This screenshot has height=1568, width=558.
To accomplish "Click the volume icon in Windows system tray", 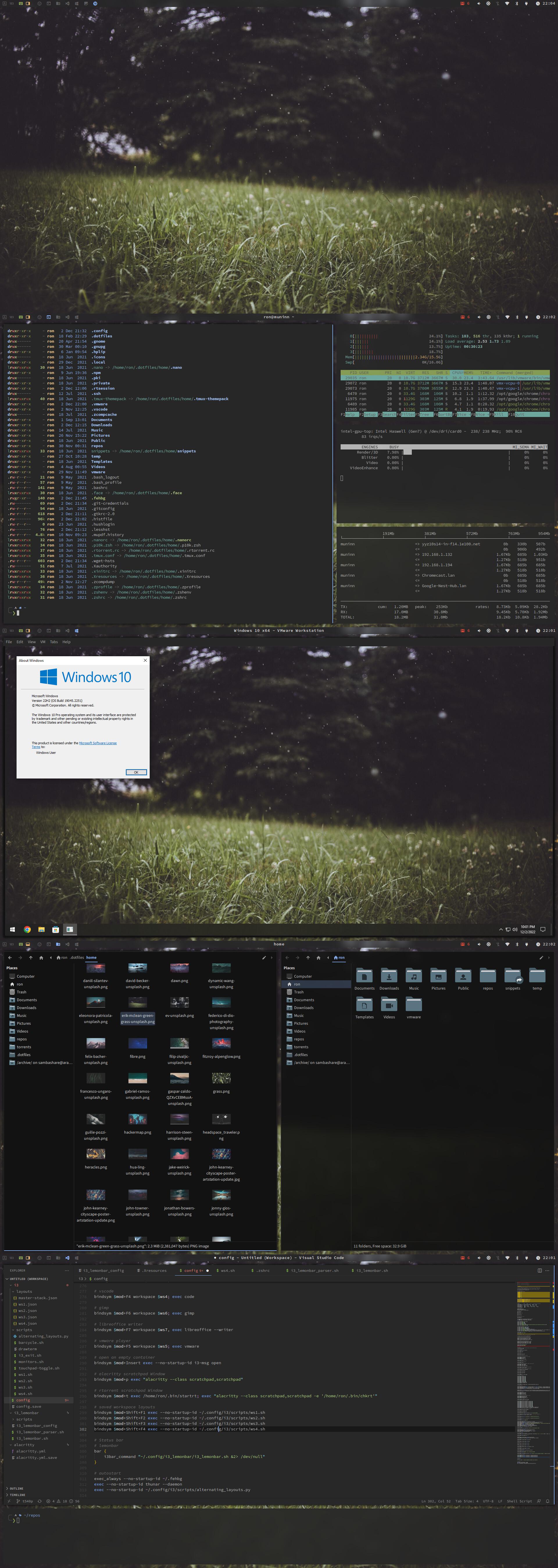I will point(515,929).
